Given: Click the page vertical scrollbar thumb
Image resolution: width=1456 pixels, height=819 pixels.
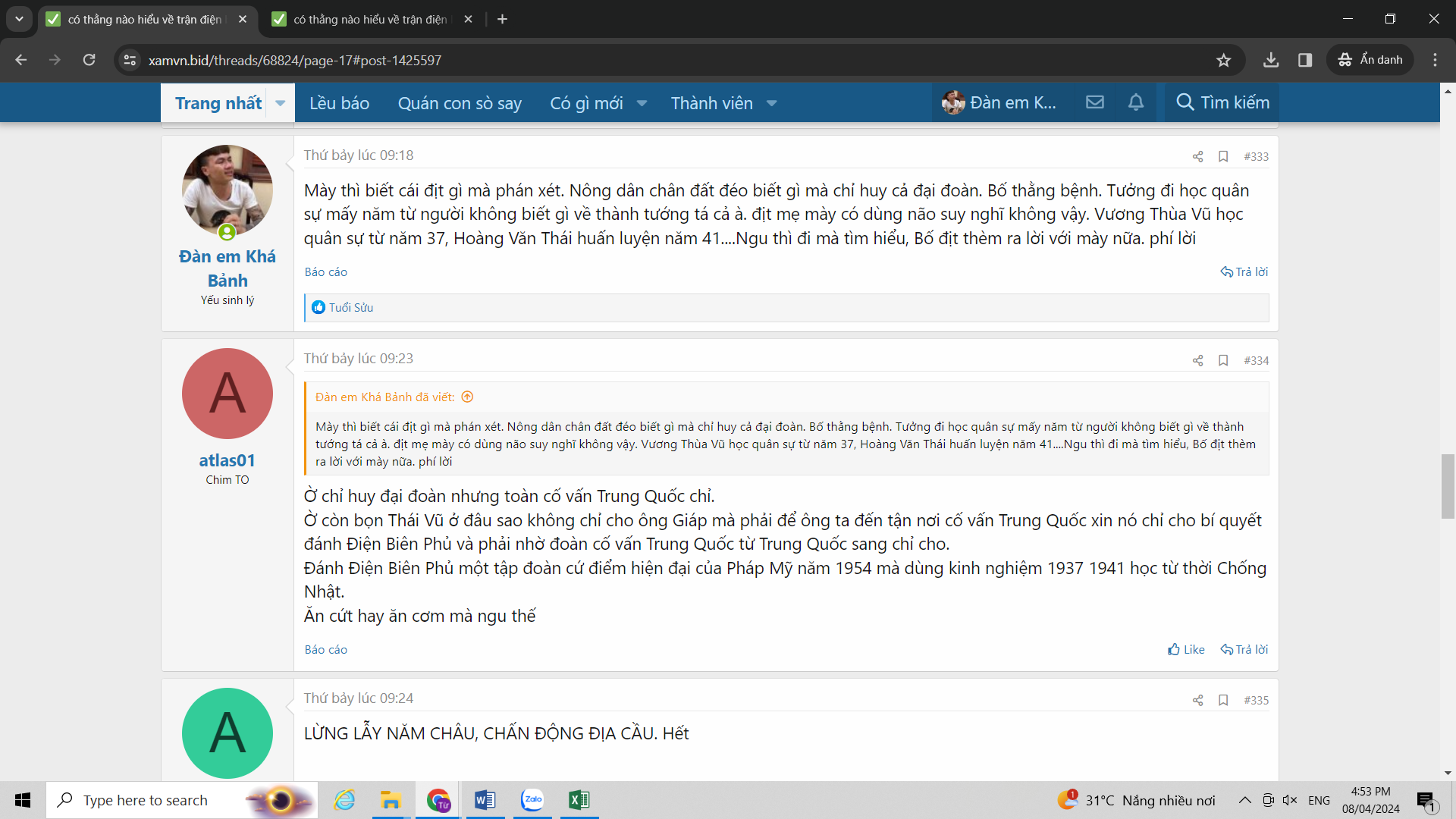Looking at the screenshot, I should [1448, 486].
